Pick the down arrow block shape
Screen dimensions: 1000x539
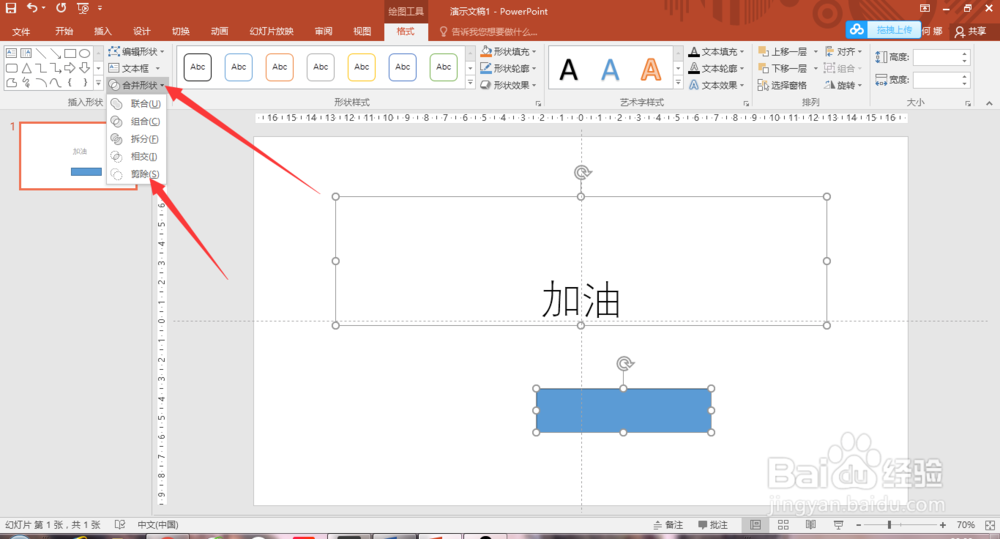coord(84,68)
